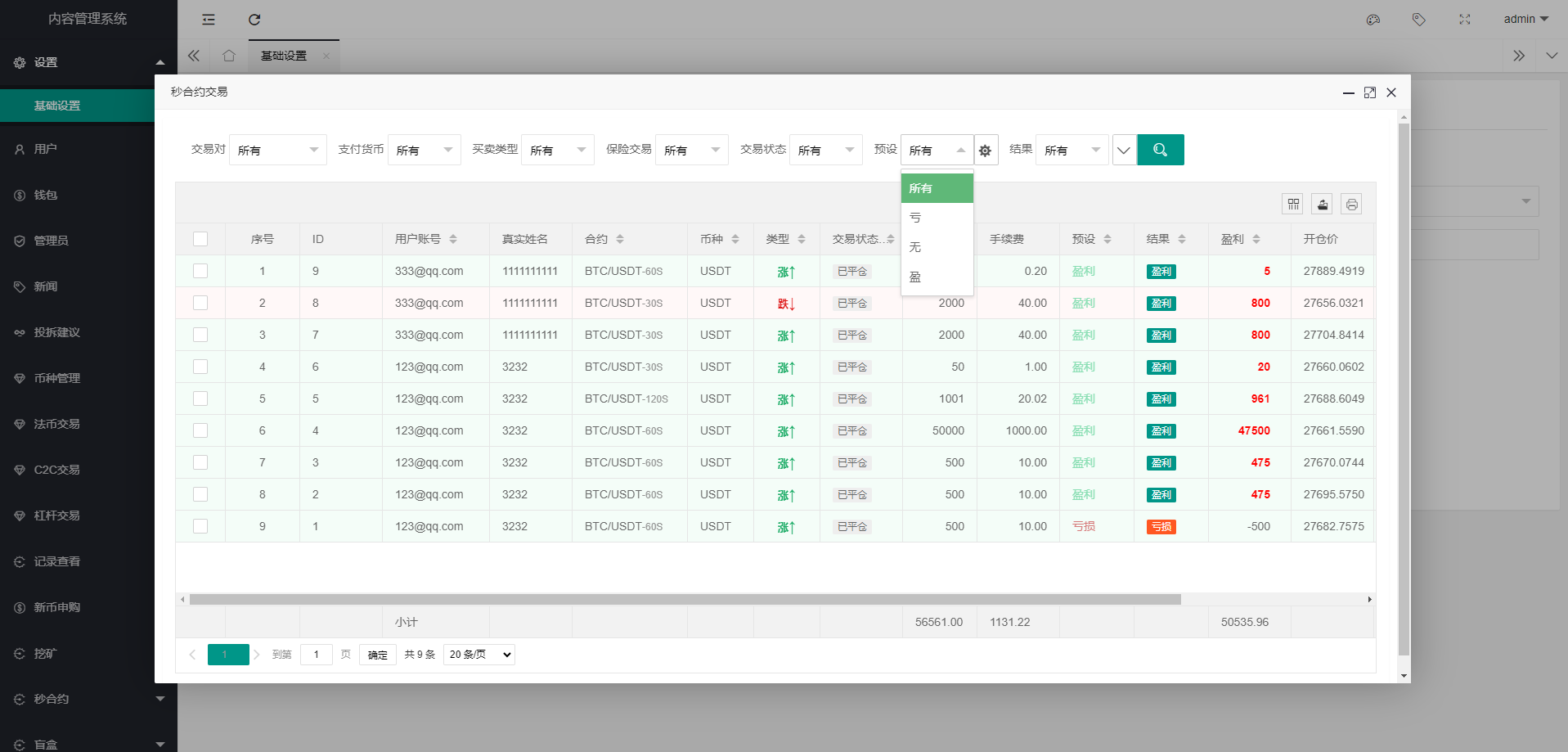Toggle the sidebar collapse icon
Viewport: 1568px width, 752px height.
(x=209, y=20)
